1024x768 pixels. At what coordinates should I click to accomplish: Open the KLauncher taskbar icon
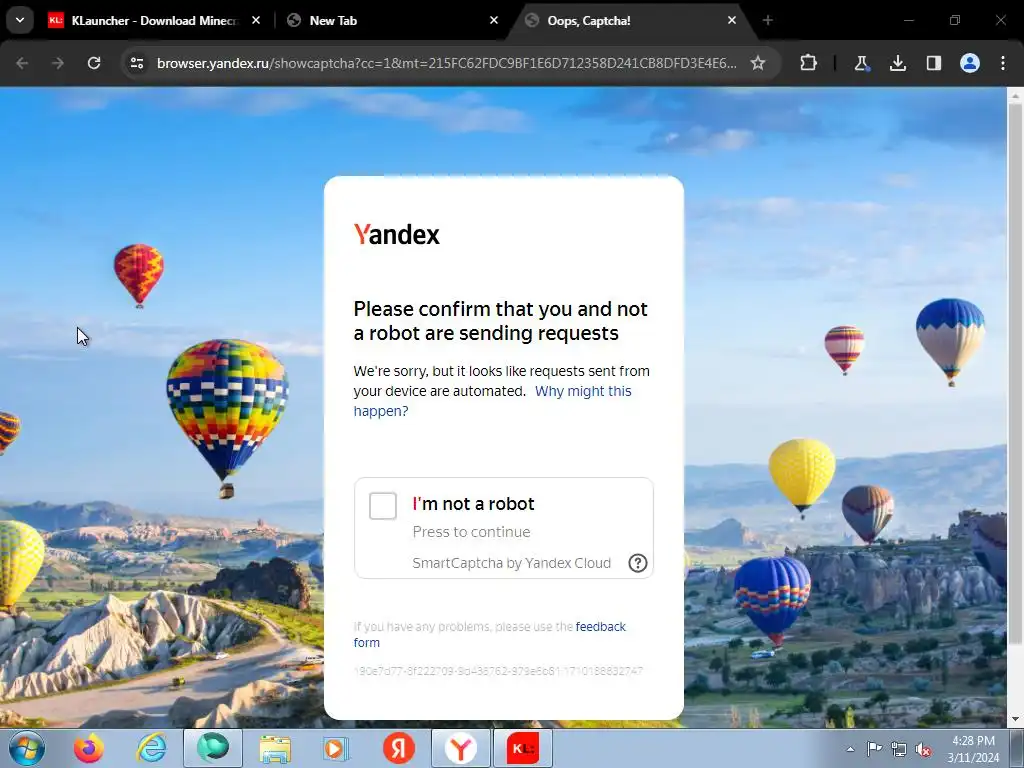[x=523, y=748]
